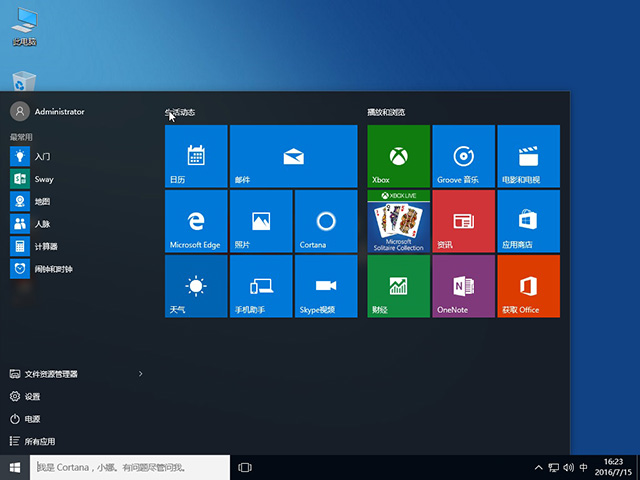640x480 pixels.
Task: Open the Xbox tile
Action: (398, 156)
